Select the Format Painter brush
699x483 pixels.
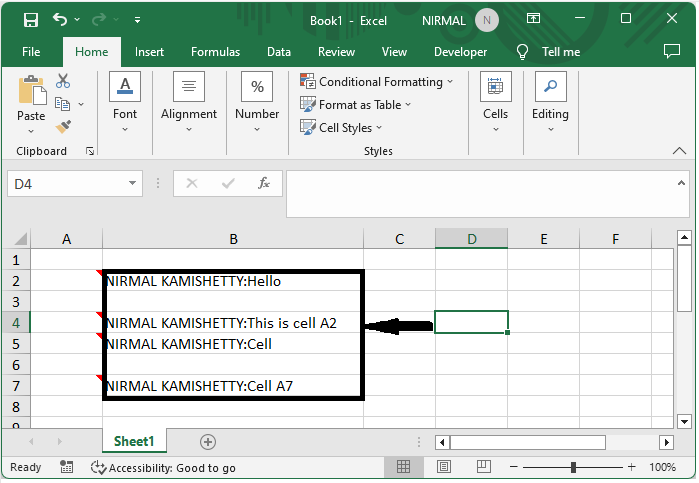pos(63,127)
